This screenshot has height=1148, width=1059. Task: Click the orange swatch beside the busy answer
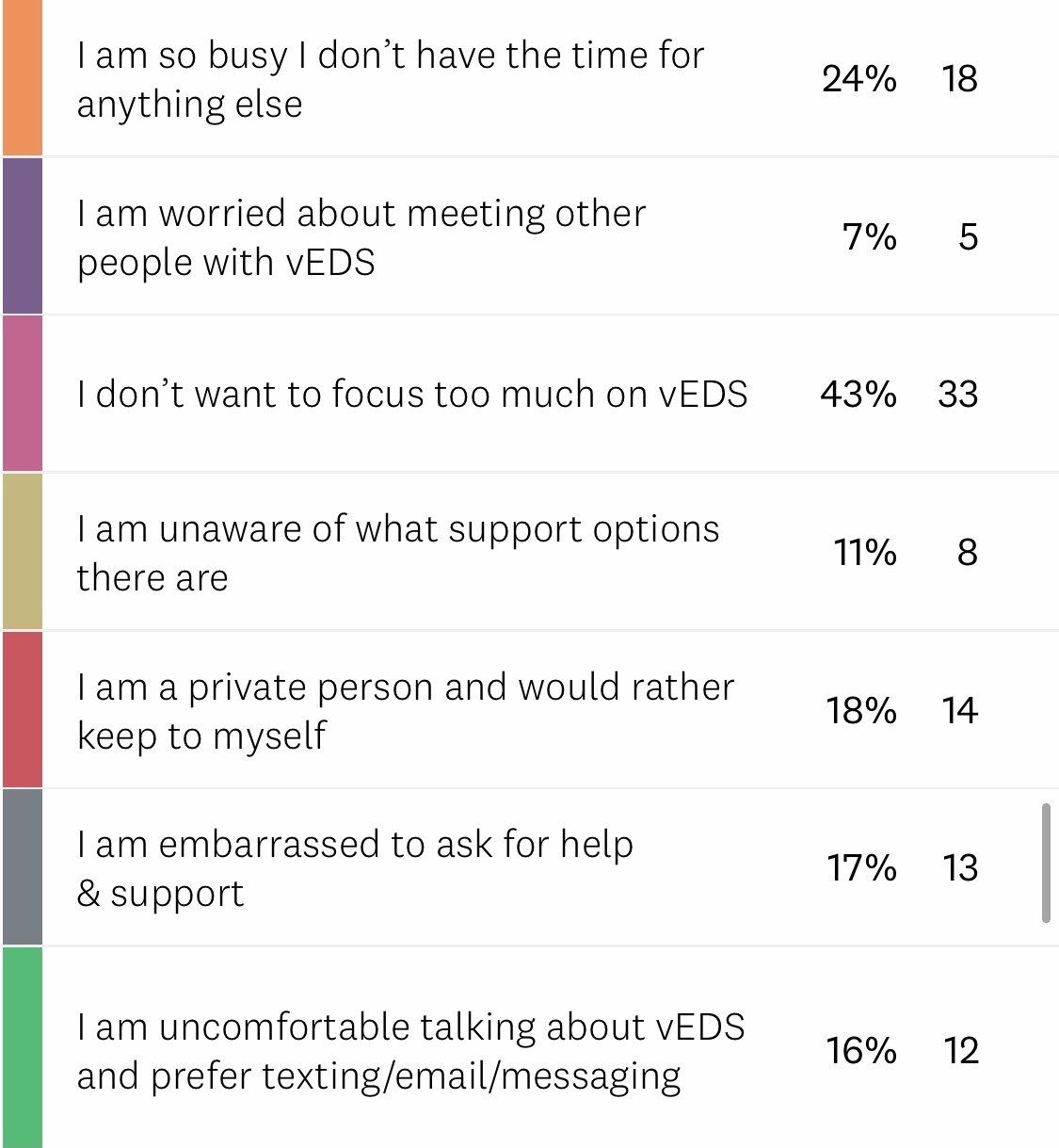point(22,78)
